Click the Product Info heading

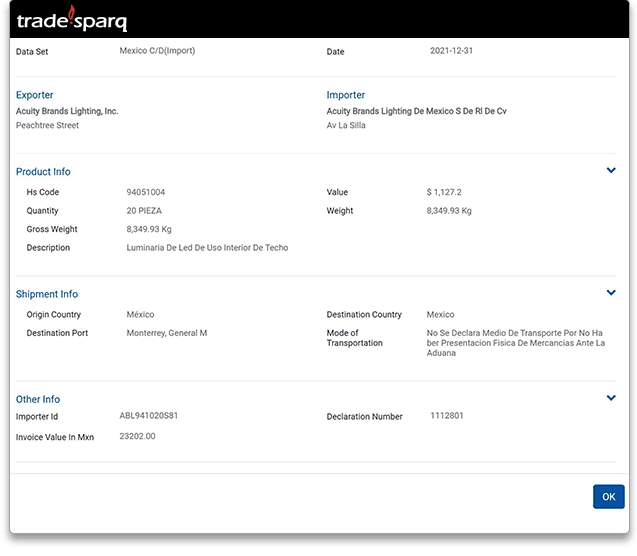click(x=43, y=171)
